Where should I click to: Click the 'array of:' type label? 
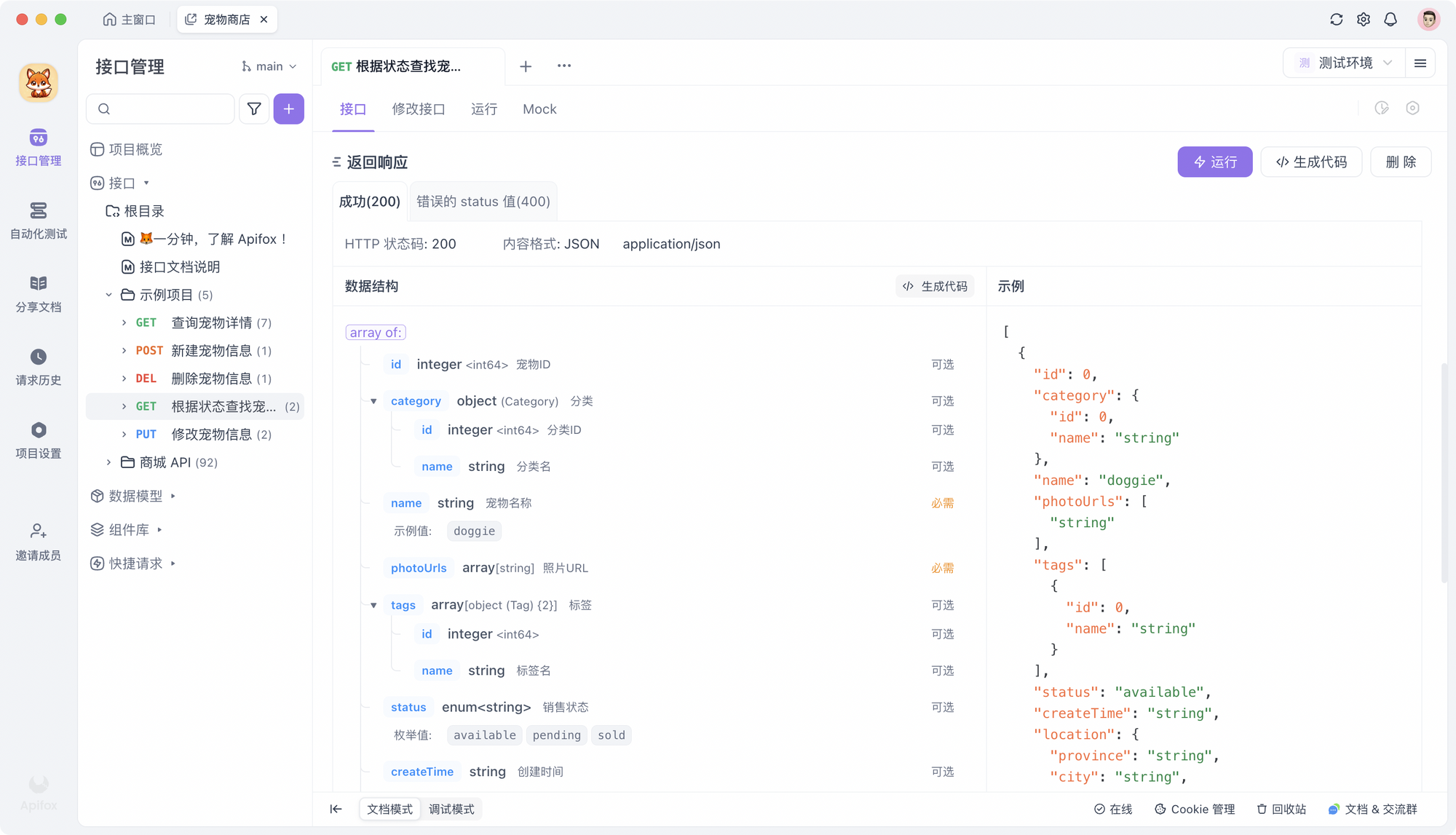tap(376, 333)
